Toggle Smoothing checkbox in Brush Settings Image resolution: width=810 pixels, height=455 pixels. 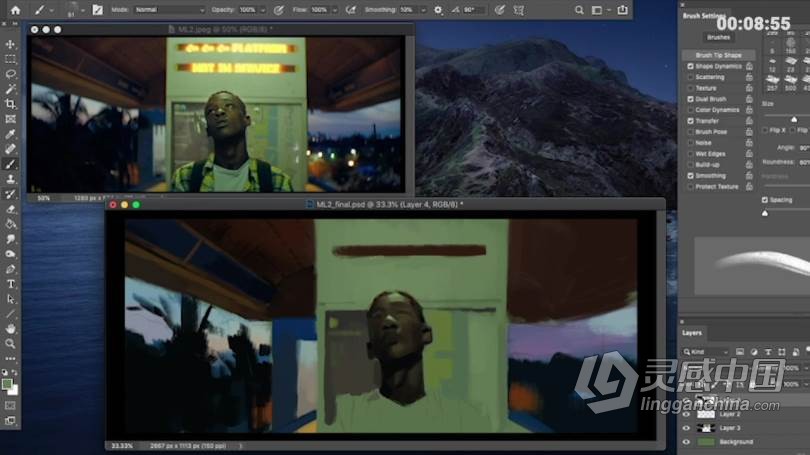click(x=691, y=176)
